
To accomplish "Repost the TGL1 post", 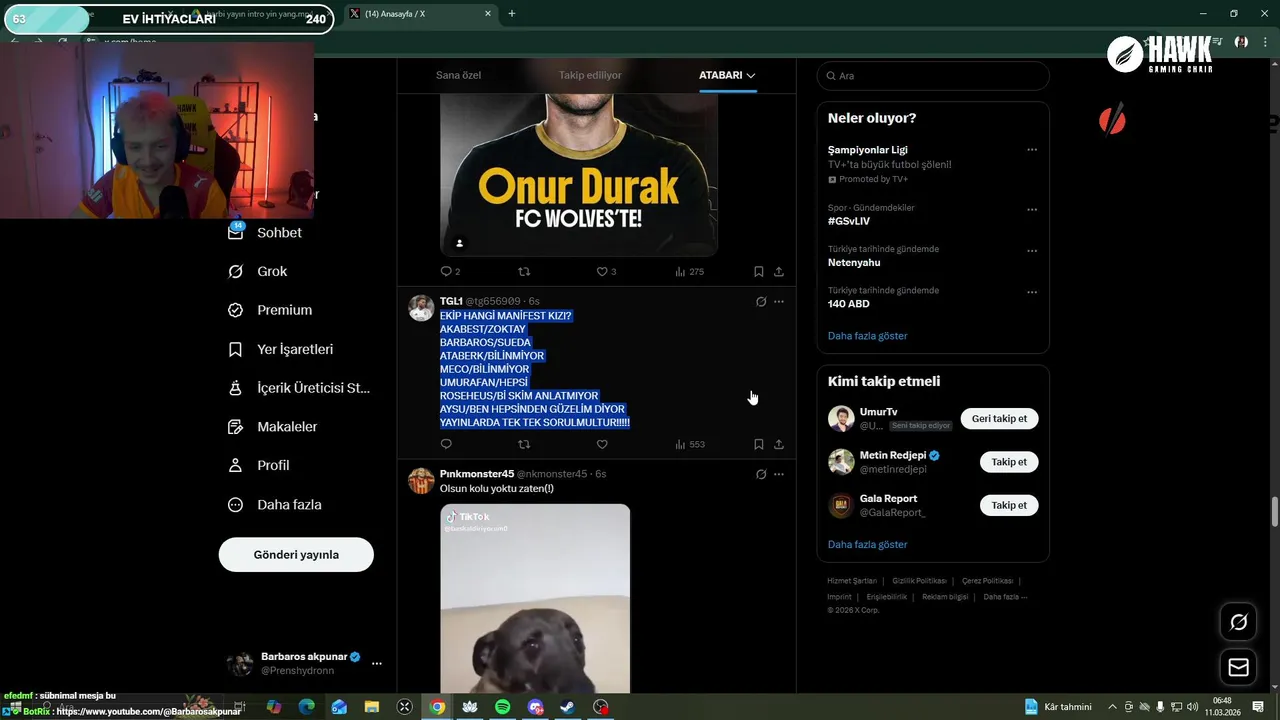I will (524, 444).
